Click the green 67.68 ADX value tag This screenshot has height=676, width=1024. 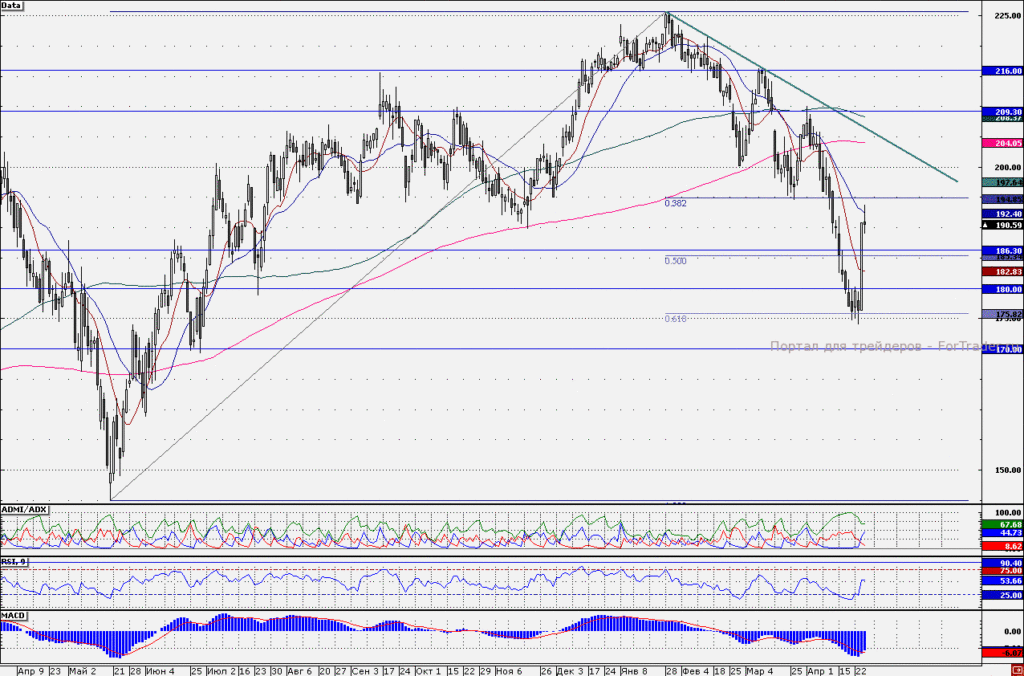[1002, 524]
